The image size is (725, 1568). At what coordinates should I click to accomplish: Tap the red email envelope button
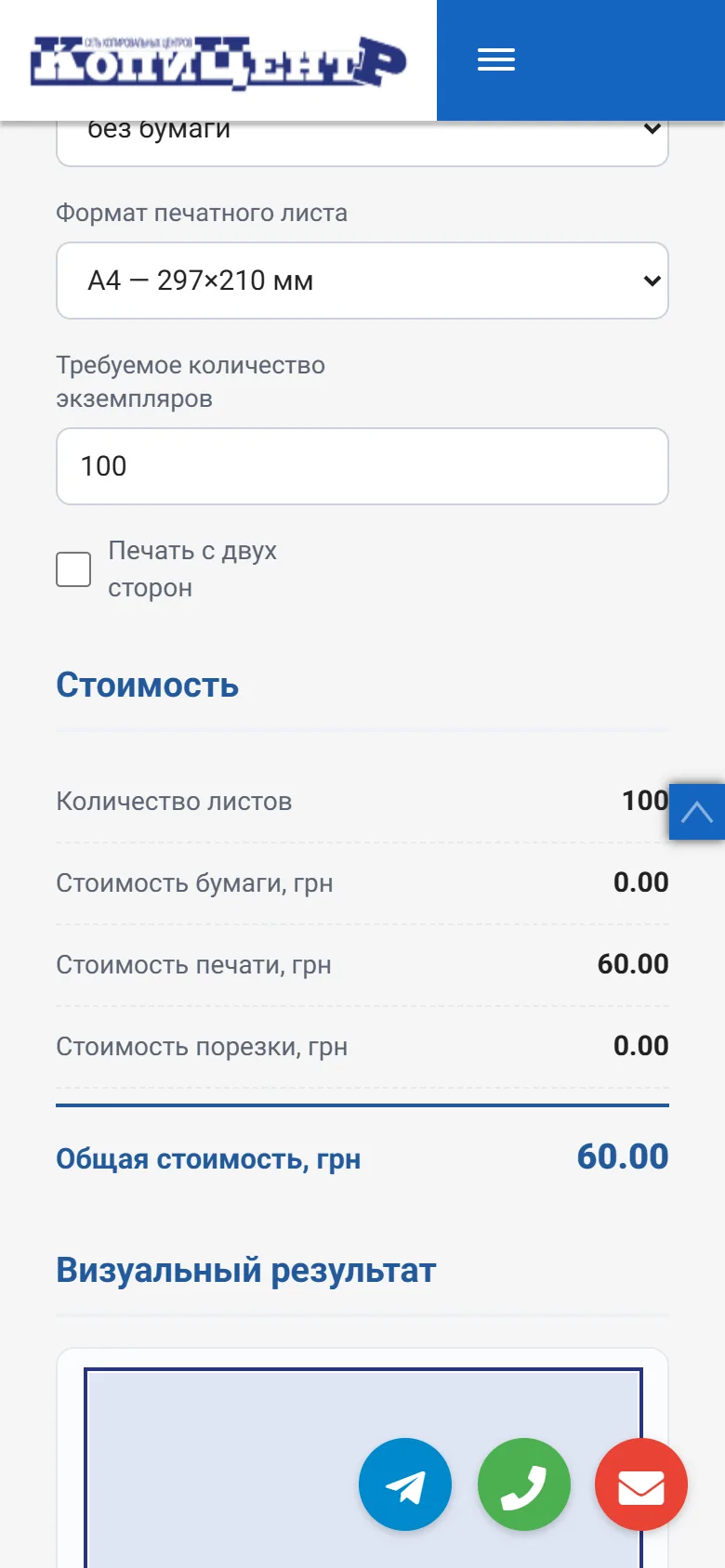641,1484
